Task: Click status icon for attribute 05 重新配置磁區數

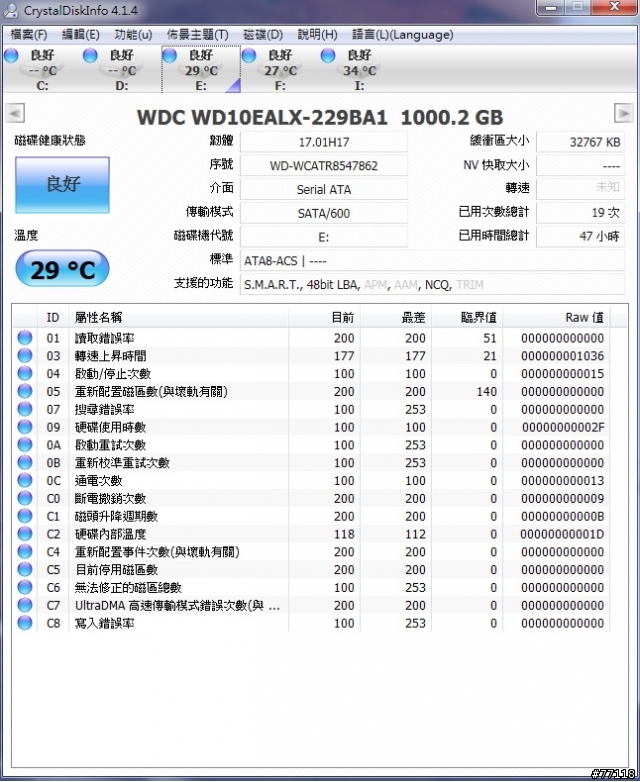Action: point(24,391)
